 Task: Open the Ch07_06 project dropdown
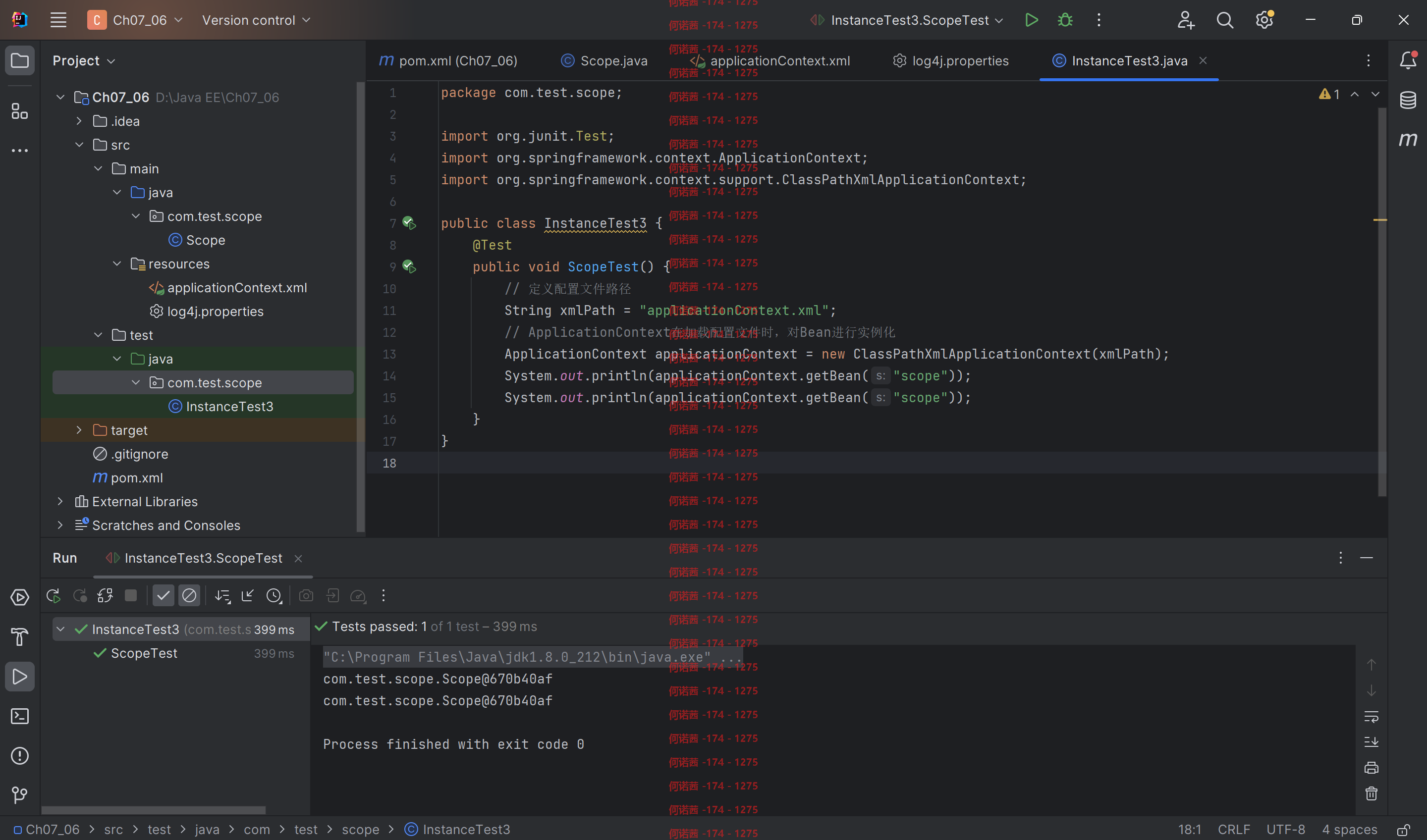click(135, 20)
